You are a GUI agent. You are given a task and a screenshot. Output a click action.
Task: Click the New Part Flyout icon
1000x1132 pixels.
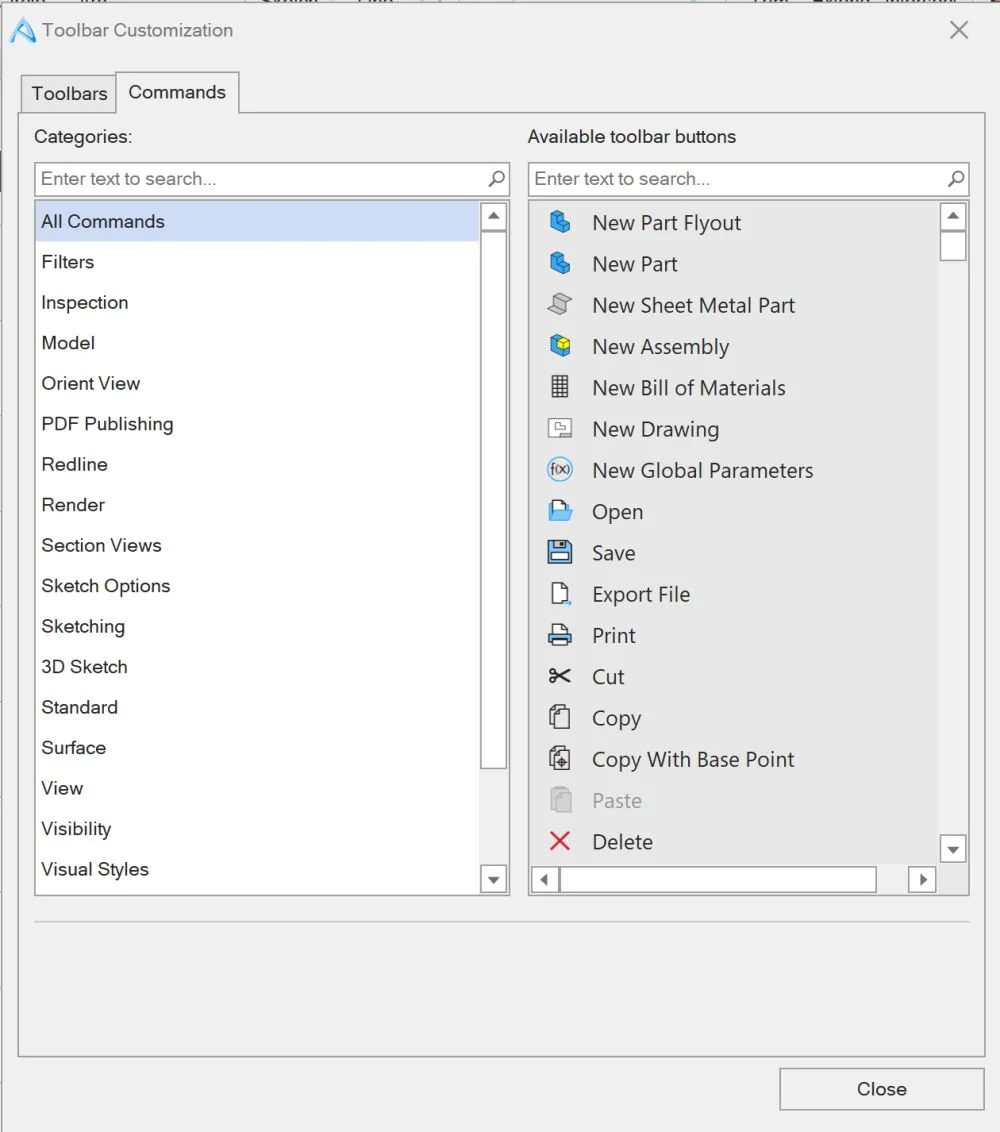[x=560, y=222]
